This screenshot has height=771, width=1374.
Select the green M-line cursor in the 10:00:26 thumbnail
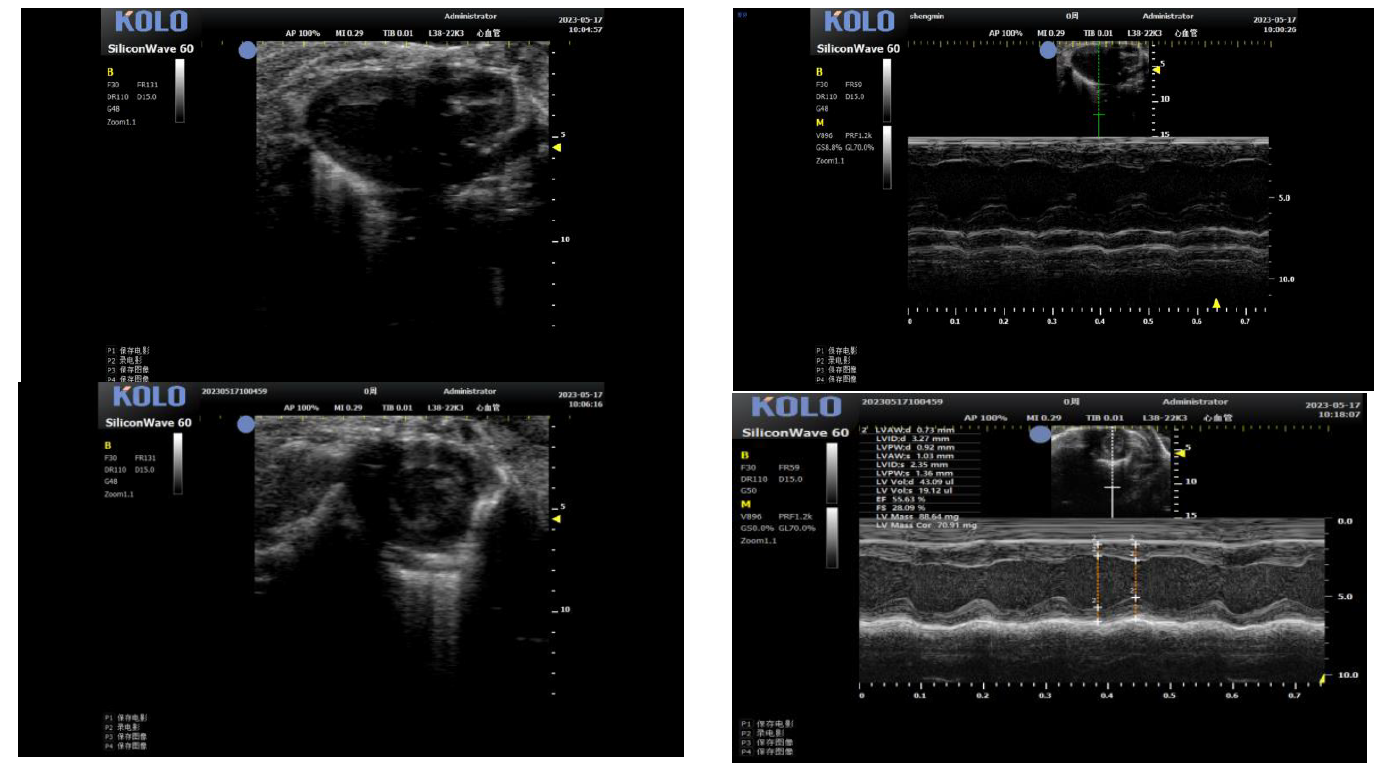1099,90
